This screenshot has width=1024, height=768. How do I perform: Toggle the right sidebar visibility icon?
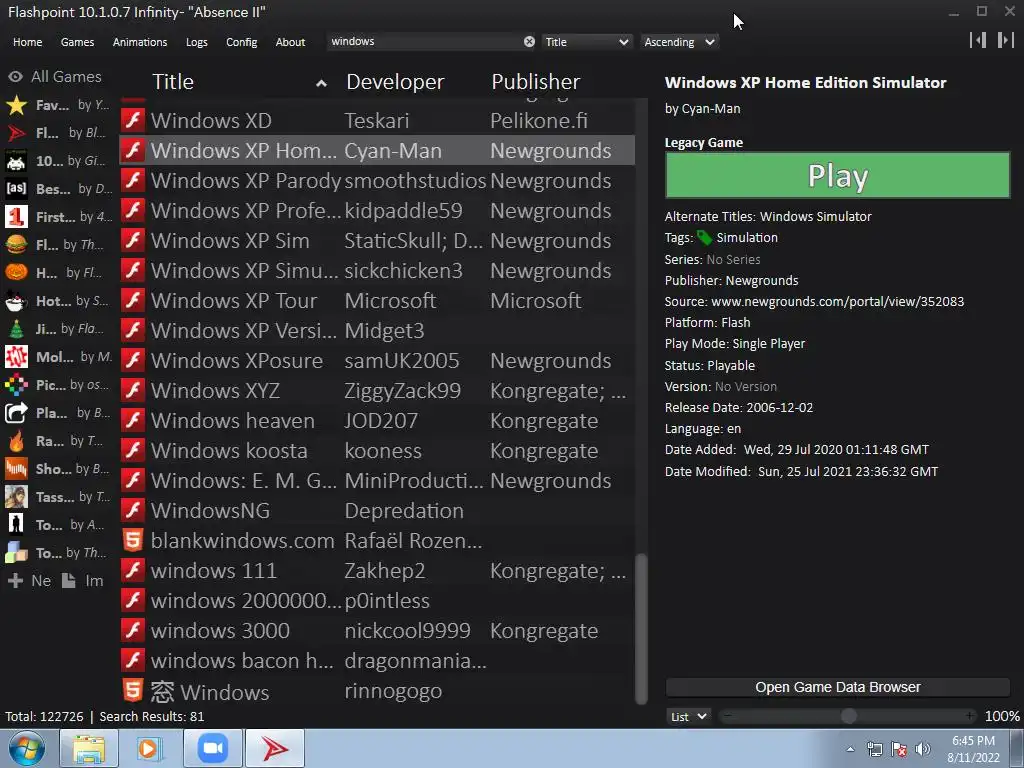(x=1005, y=40)
